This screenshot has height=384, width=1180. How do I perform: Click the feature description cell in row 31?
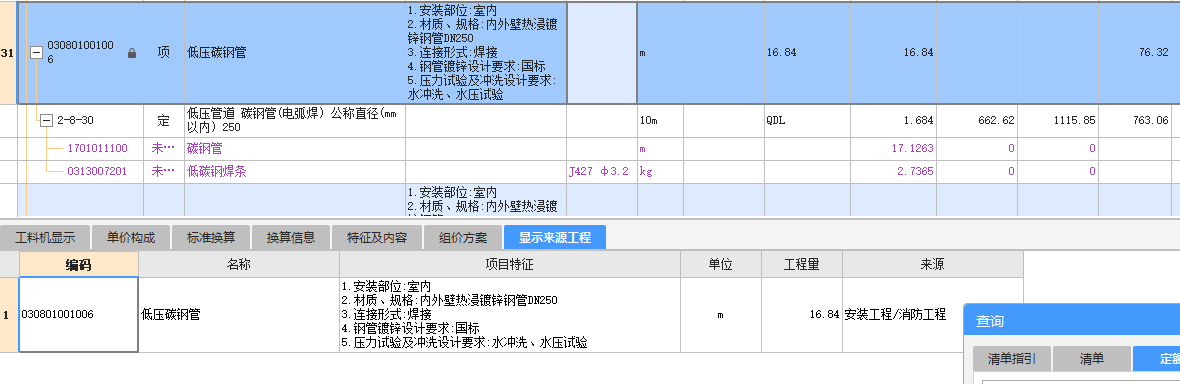485,53
